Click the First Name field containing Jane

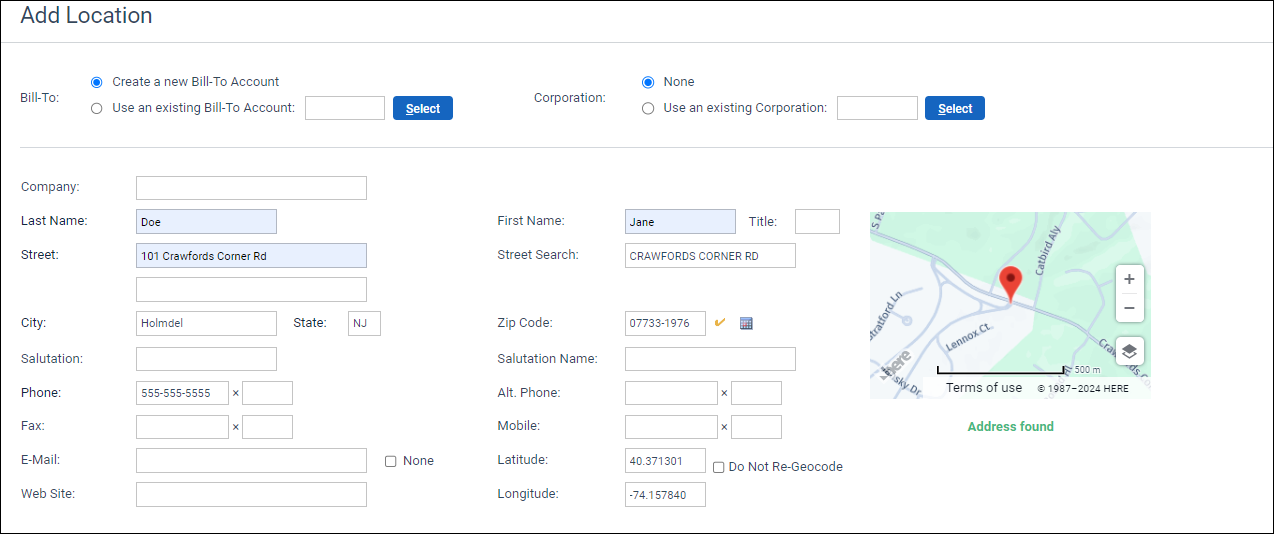680,222
